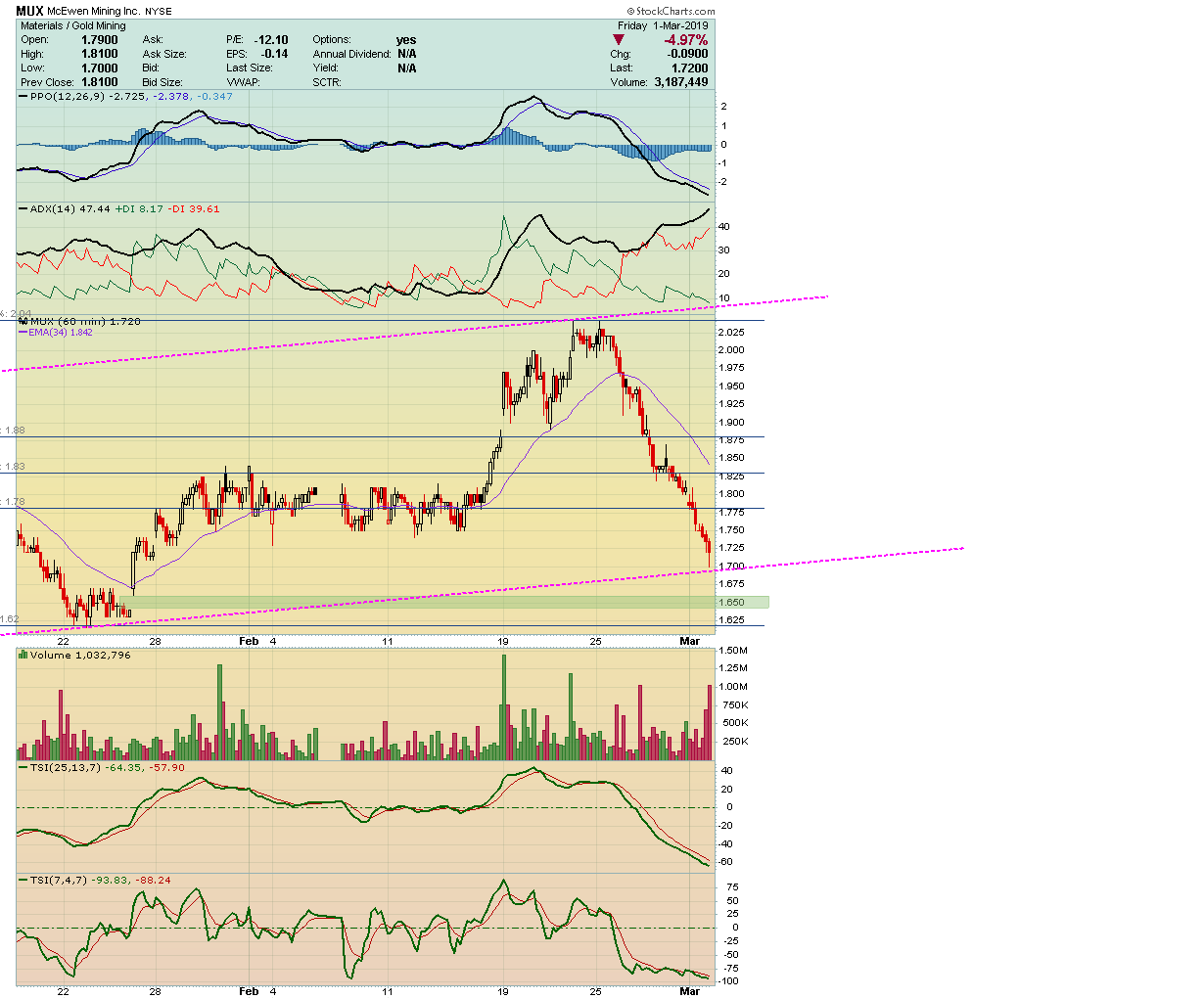This screenshot has height=999, width=1204.
Task: Click the Friday 1-Mar-2019 date label
Action: coord(663,25)
